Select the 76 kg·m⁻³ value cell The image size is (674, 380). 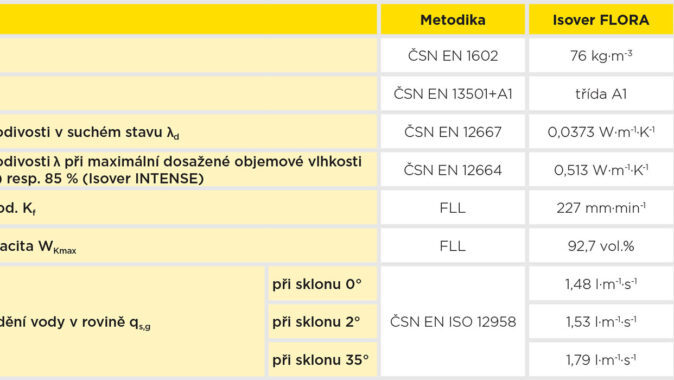coord(601,55)
